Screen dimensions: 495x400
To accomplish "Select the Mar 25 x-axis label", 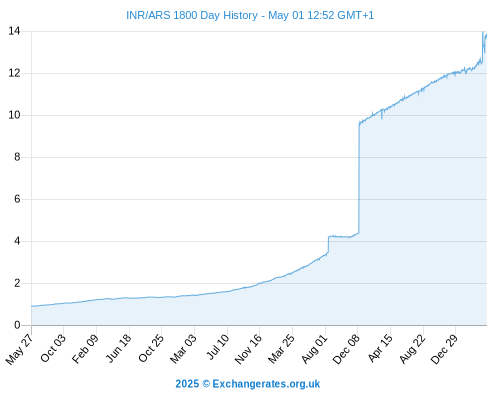I will point(281,348).
